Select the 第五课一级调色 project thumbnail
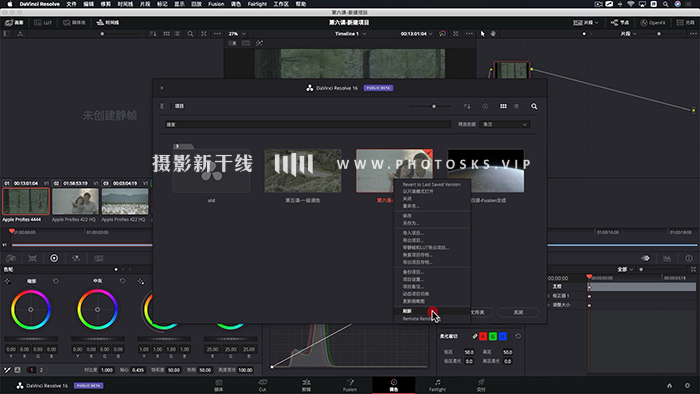The height and width of the screenshot is (394, 700). tap(303, 171)
